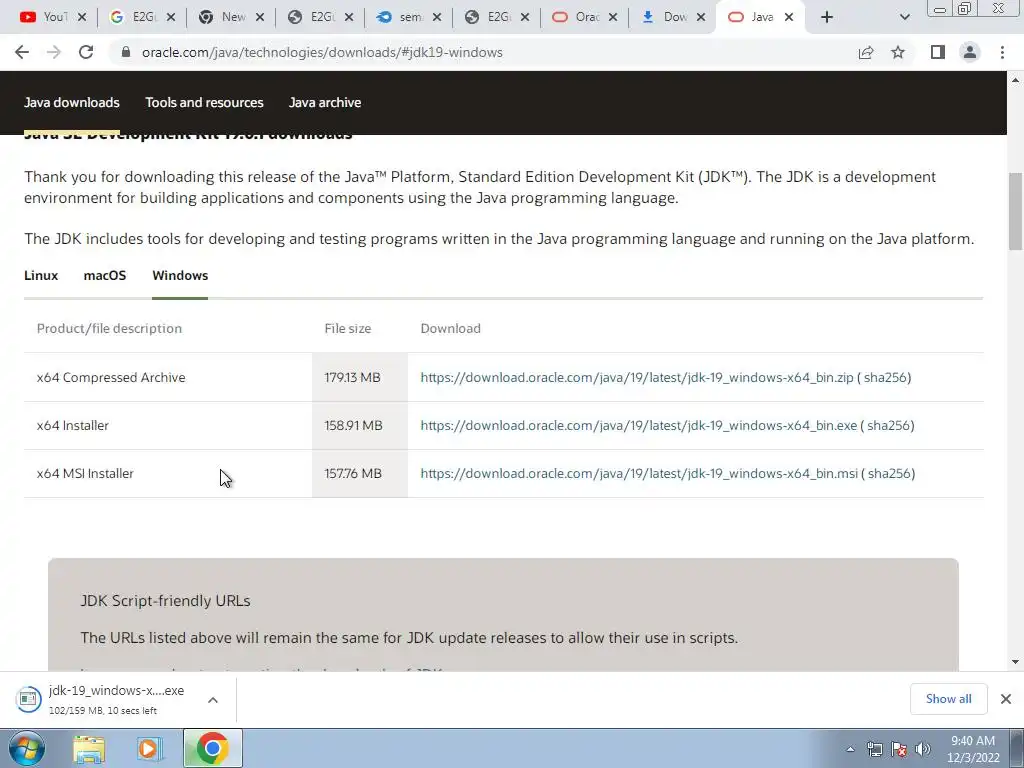Open the Action Center flag icon
The height and width of the screenshot is (768, 1024).
tap(899, 749)
